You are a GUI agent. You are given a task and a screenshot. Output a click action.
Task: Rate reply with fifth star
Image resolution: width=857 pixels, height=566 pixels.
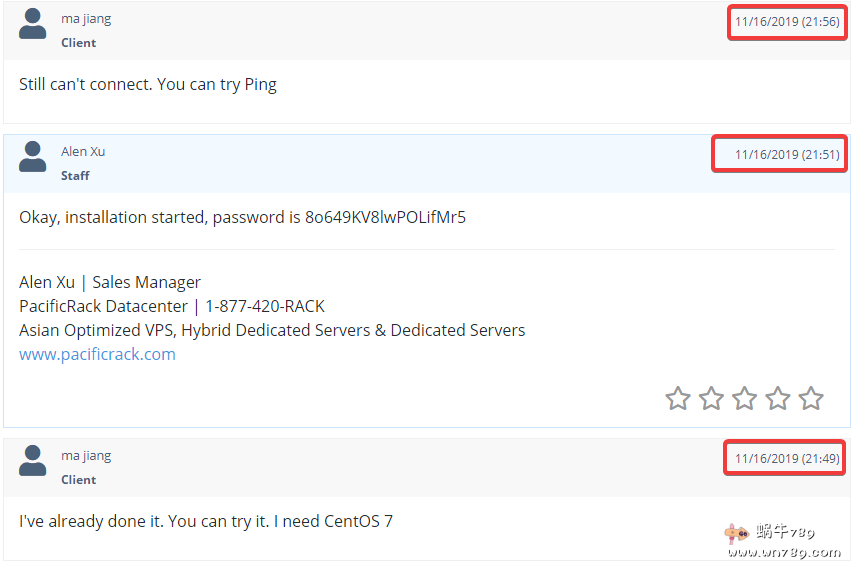(811, 399)
